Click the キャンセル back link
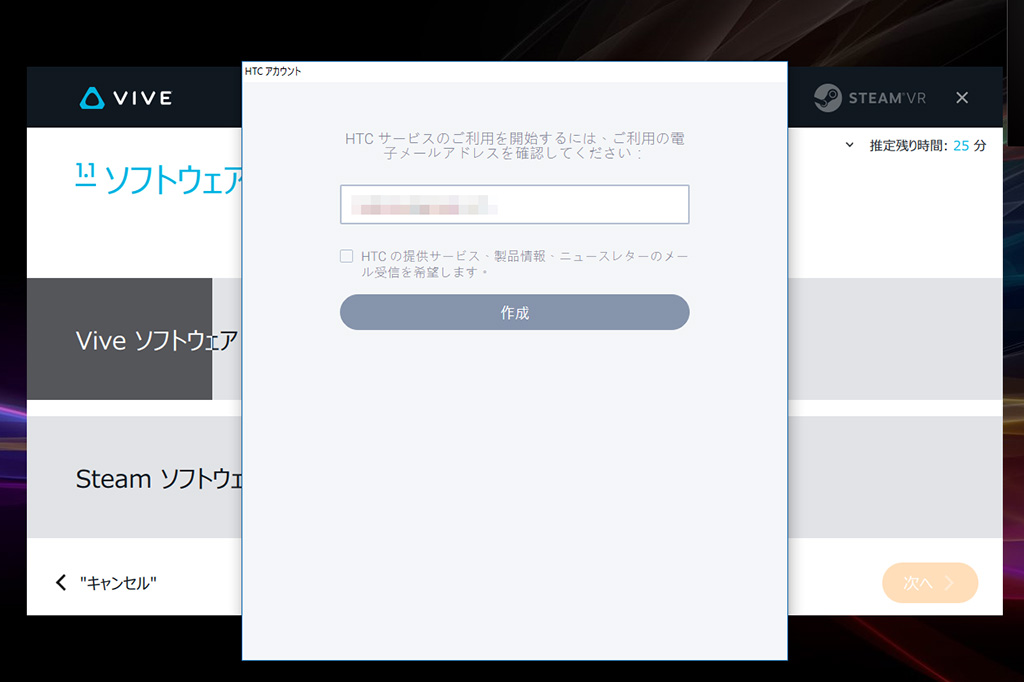Image resolution: width=1024 pixels, height=682 pixels. 118,583
